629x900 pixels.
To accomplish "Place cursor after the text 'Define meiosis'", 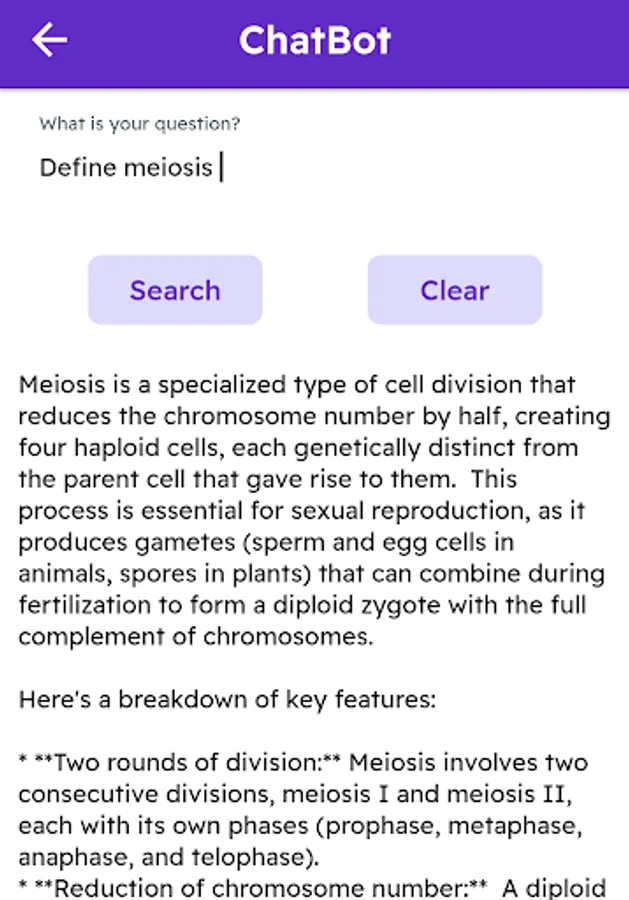I will point(219,167).
